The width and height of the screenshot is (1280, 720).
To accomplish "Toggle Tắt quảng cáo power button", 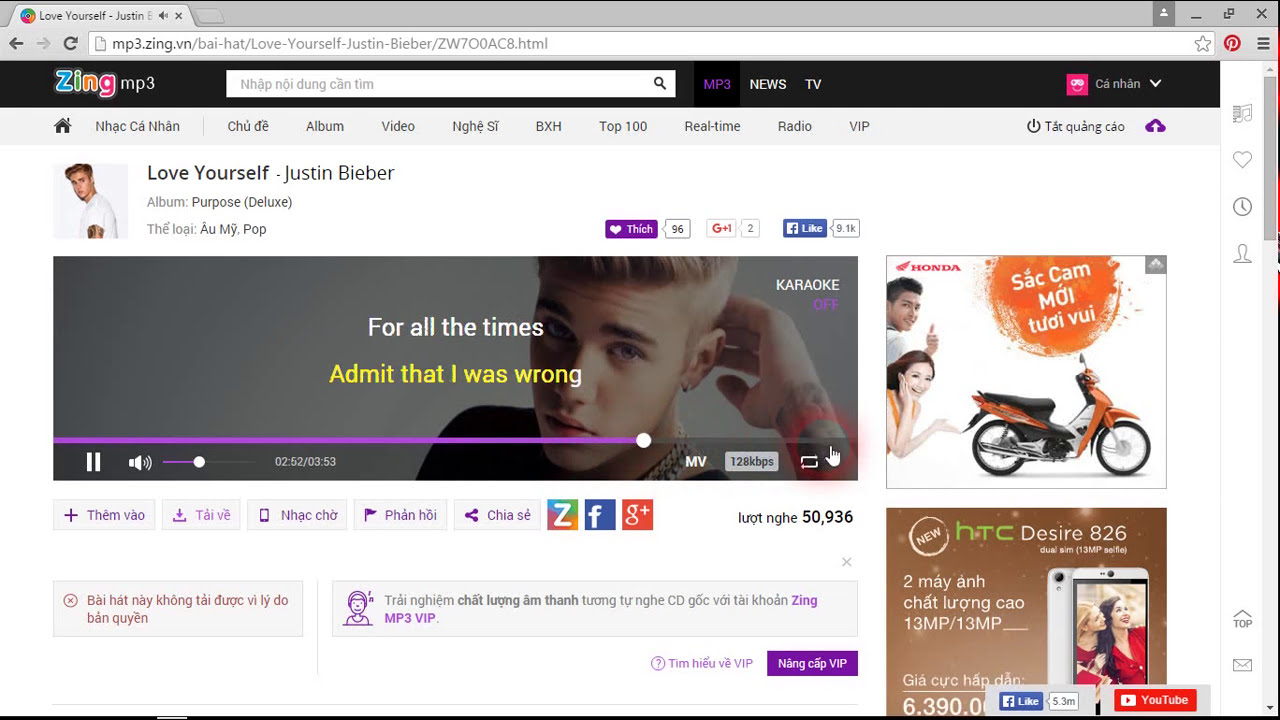I will [x=1076, y=126].
